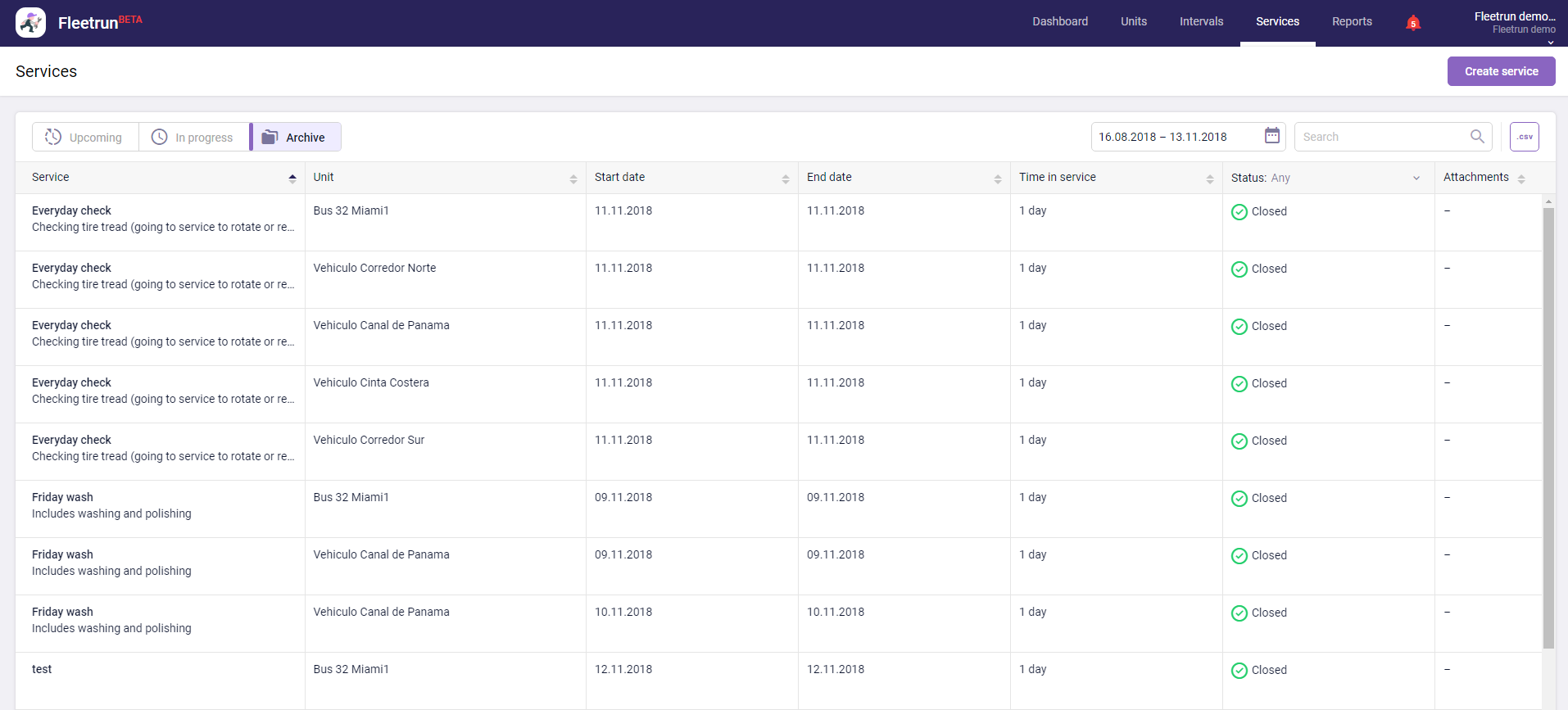Click the vertical table scrollbar
The image size is (1568, 710).
click(x=1548, y=426)
